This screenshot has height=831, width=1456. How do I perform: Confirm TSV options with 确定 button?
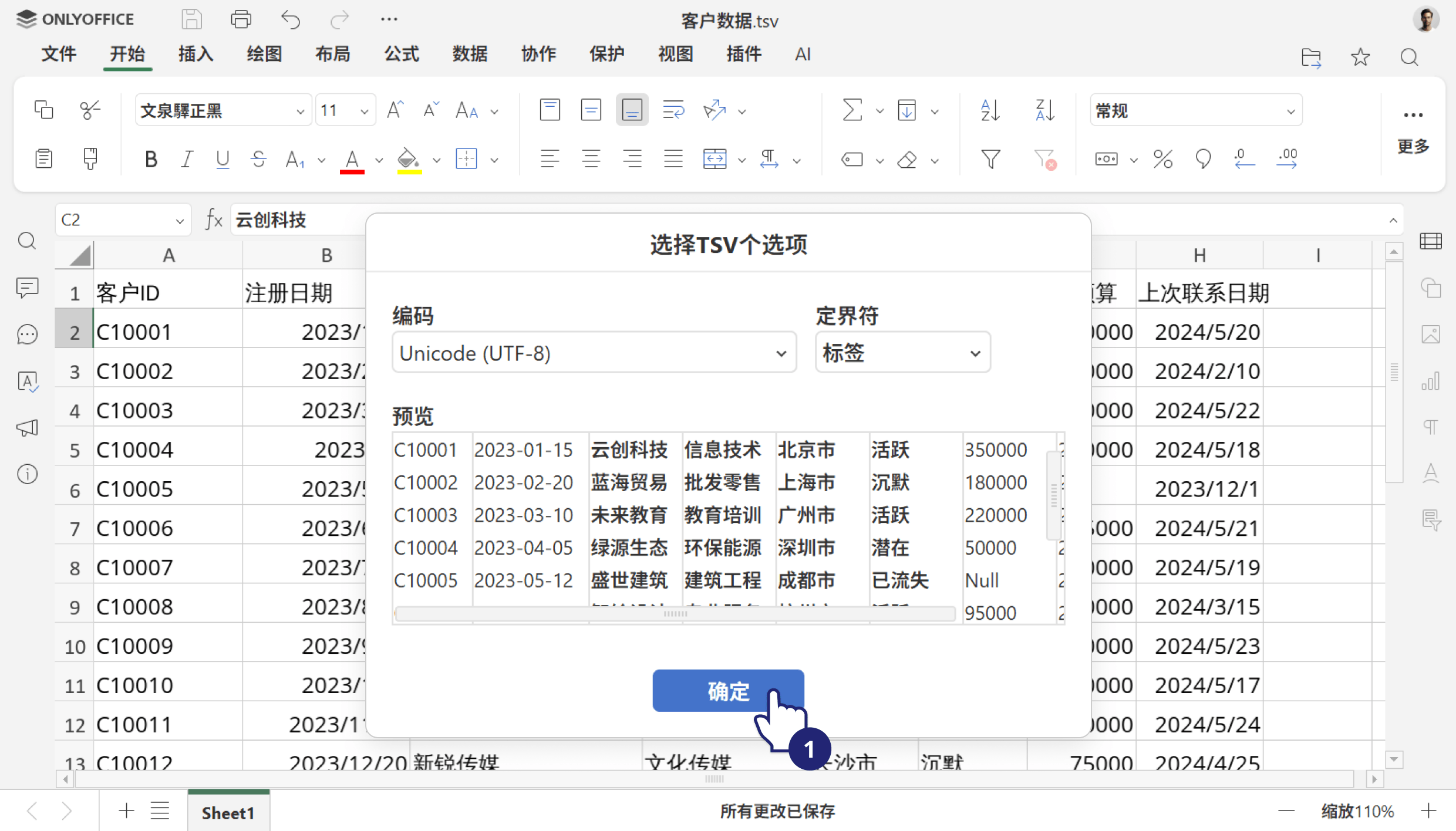coord(728,691)
